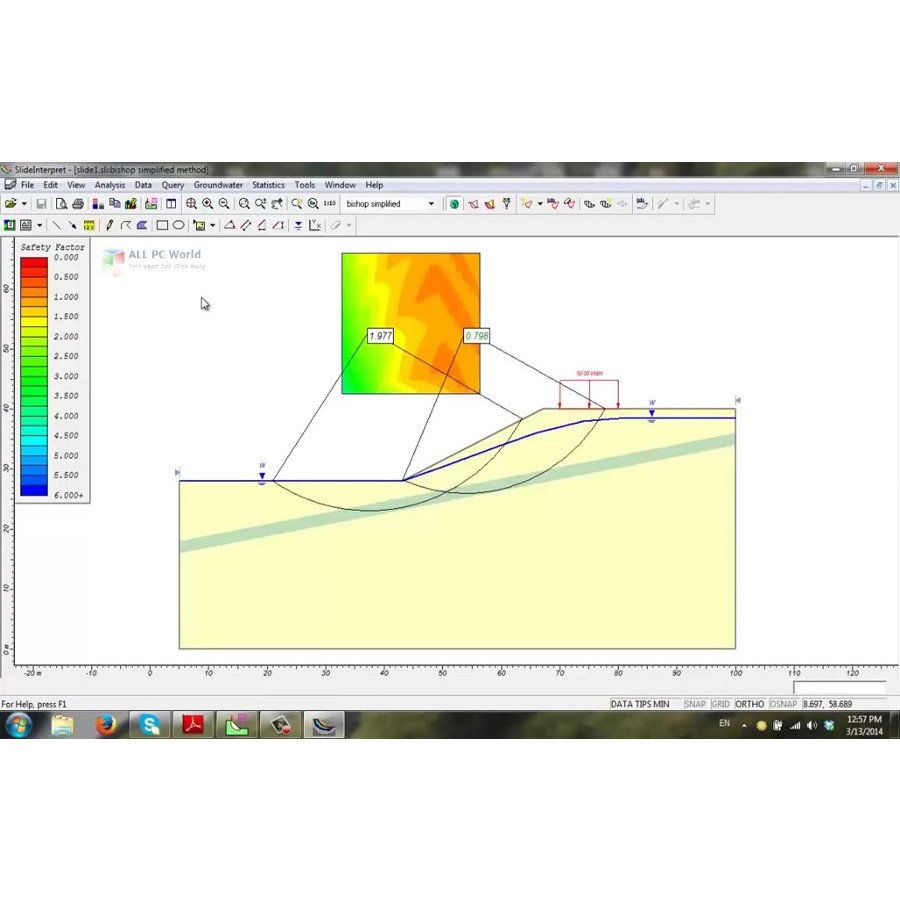Open Info Viewer chart icon

click(x=131, y=204)
